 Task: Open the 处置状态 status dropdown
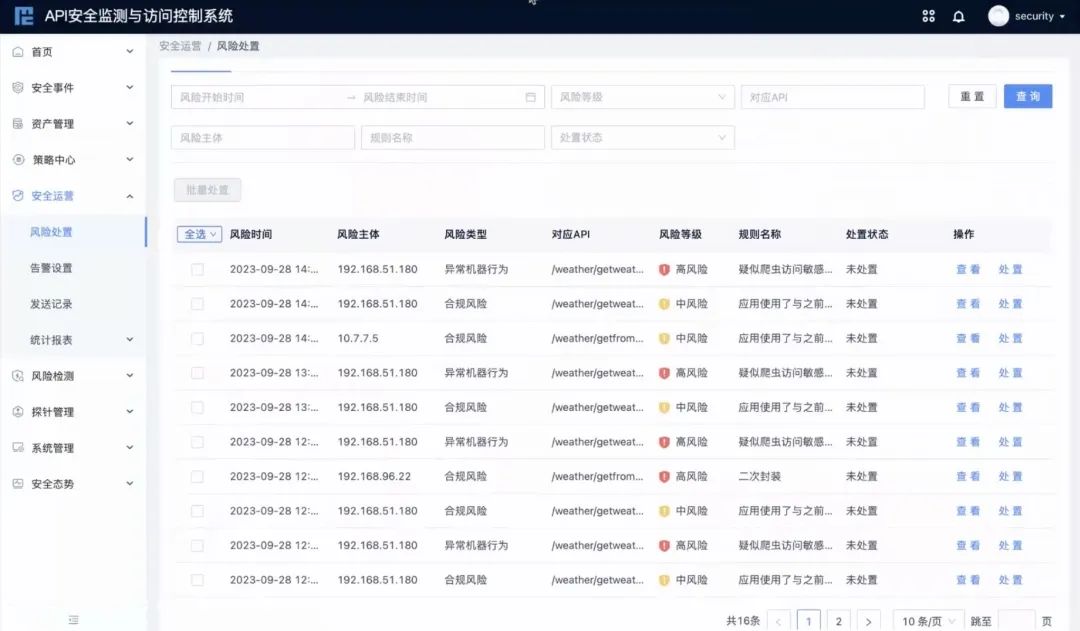[x=643, y=136]
